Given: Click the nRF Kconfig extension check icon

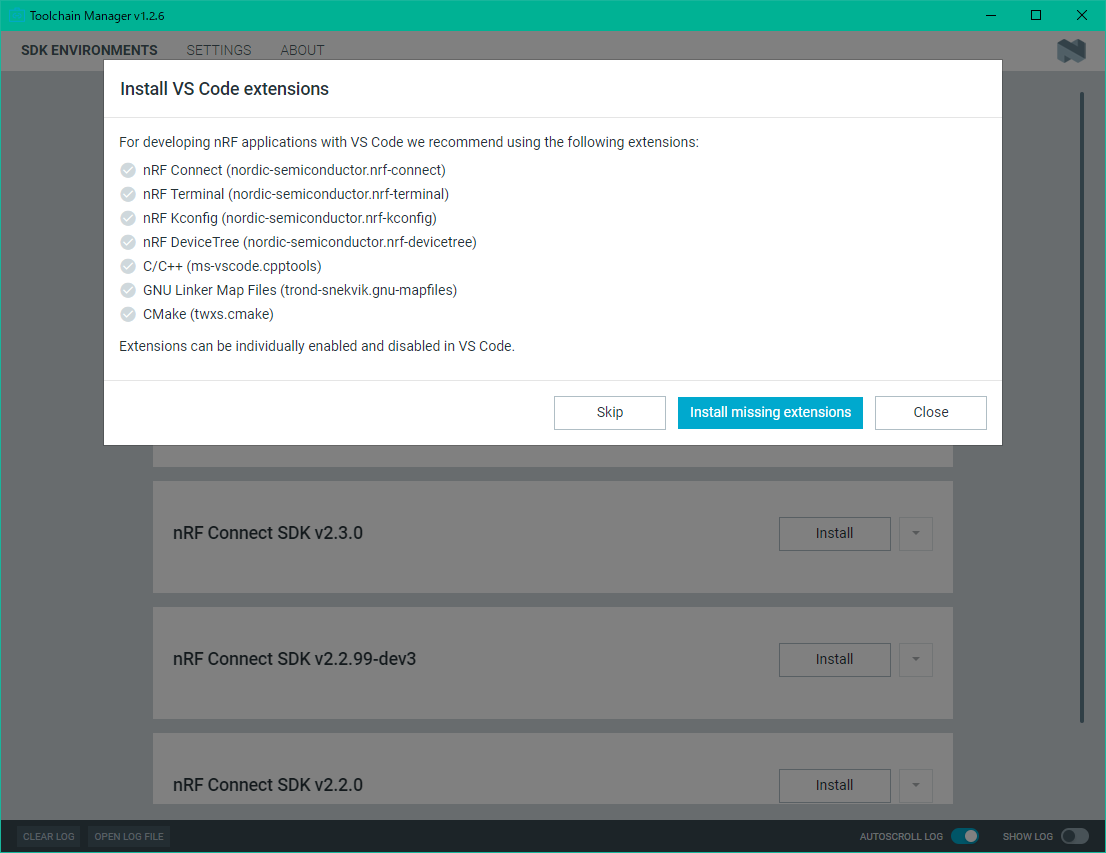Looking at the screenshot, I should (128, 218).
